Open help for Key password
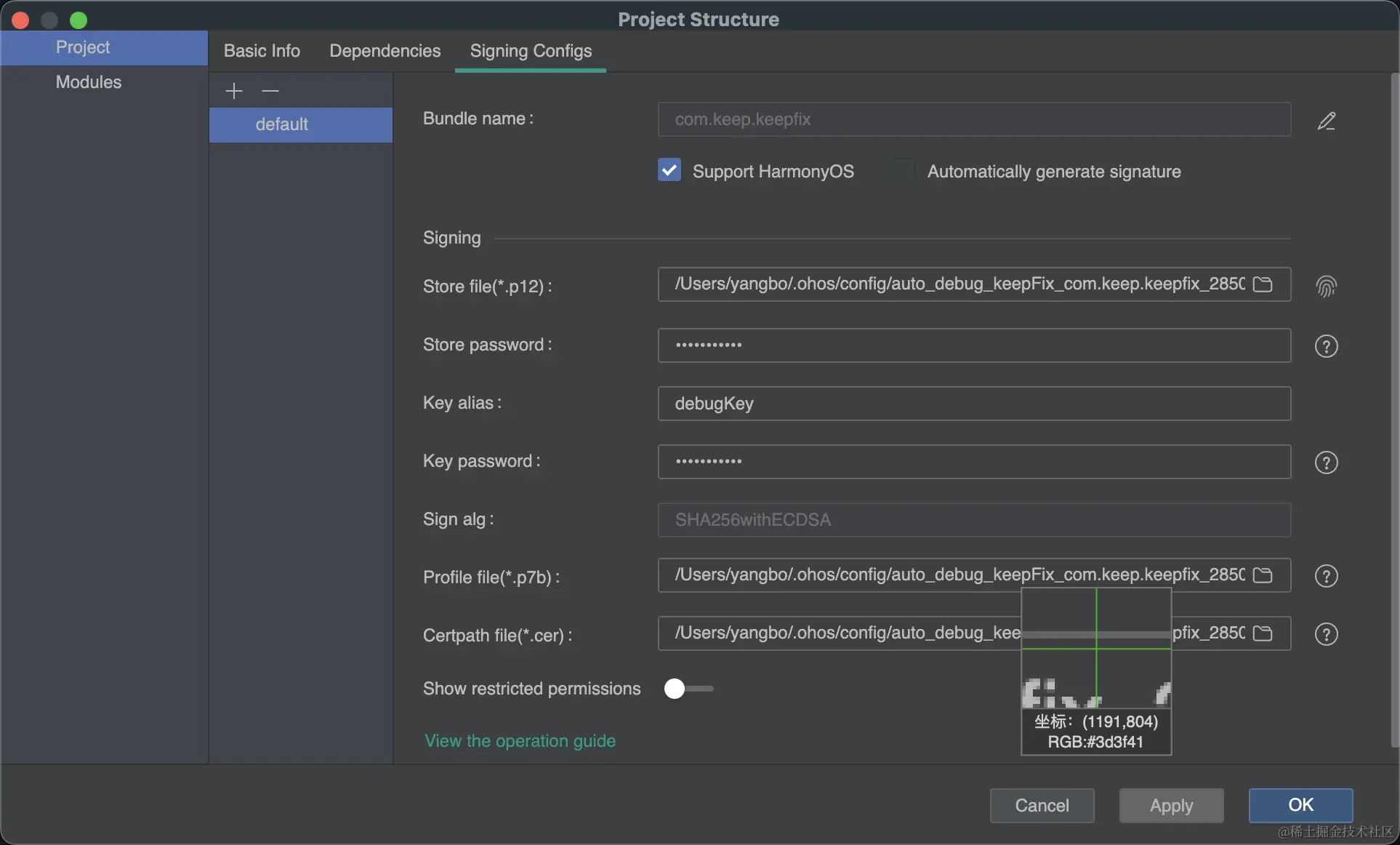 coord(1327,462)
